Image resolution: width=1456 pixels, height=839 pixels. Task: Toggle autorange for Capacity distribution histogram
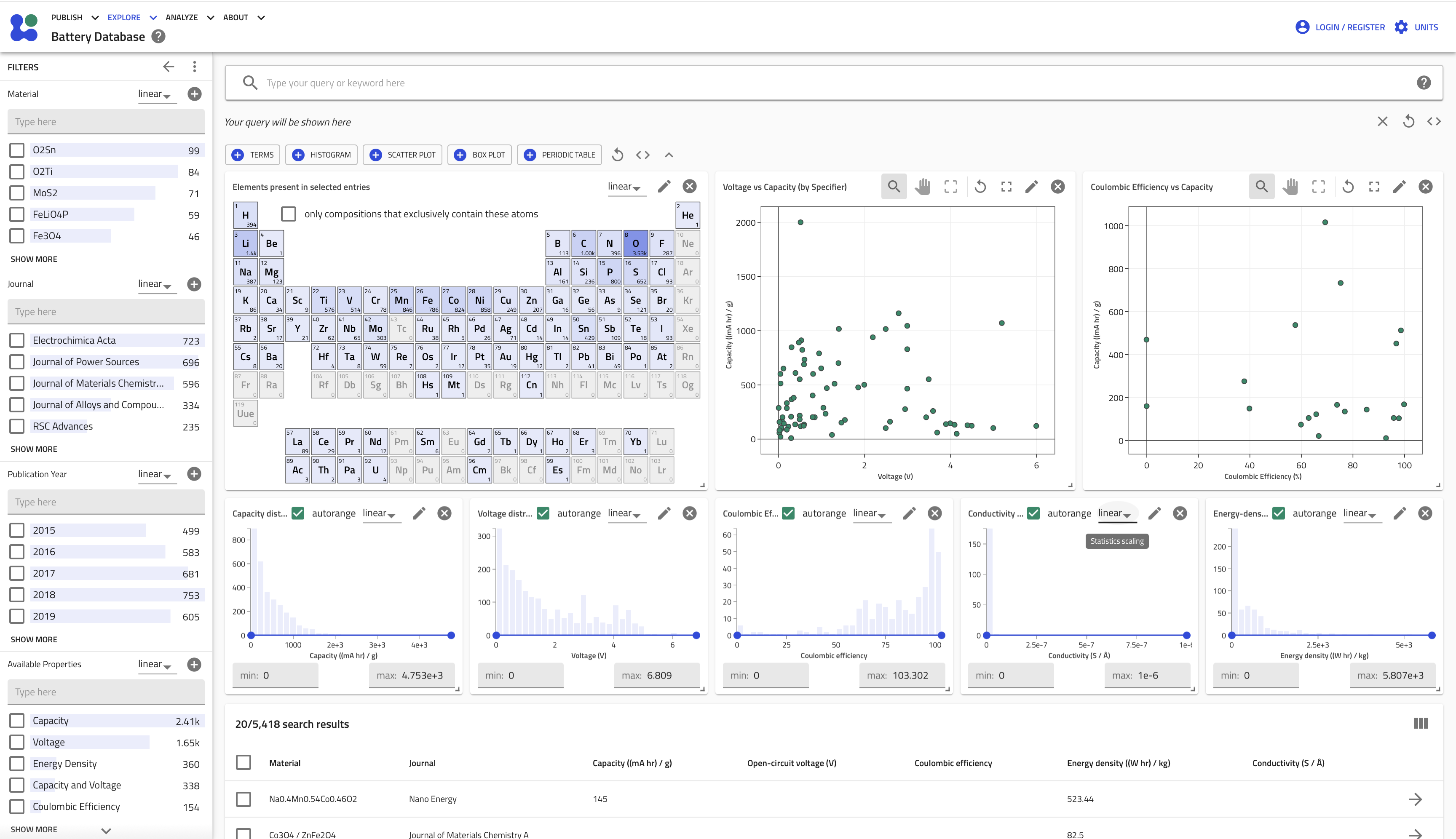[298, 513]
